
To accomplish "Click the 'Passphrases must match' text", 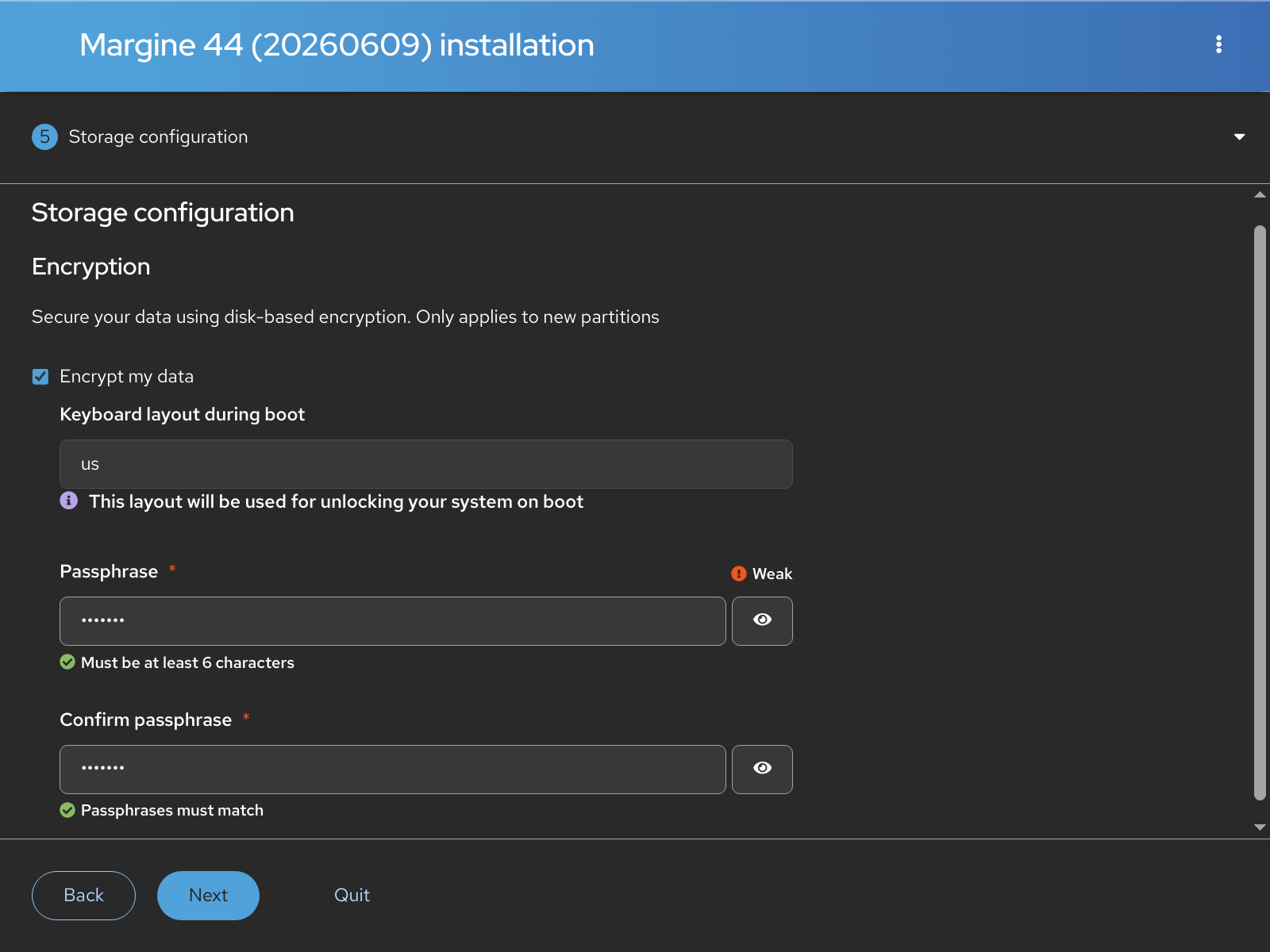I will [x=172, y=810].
